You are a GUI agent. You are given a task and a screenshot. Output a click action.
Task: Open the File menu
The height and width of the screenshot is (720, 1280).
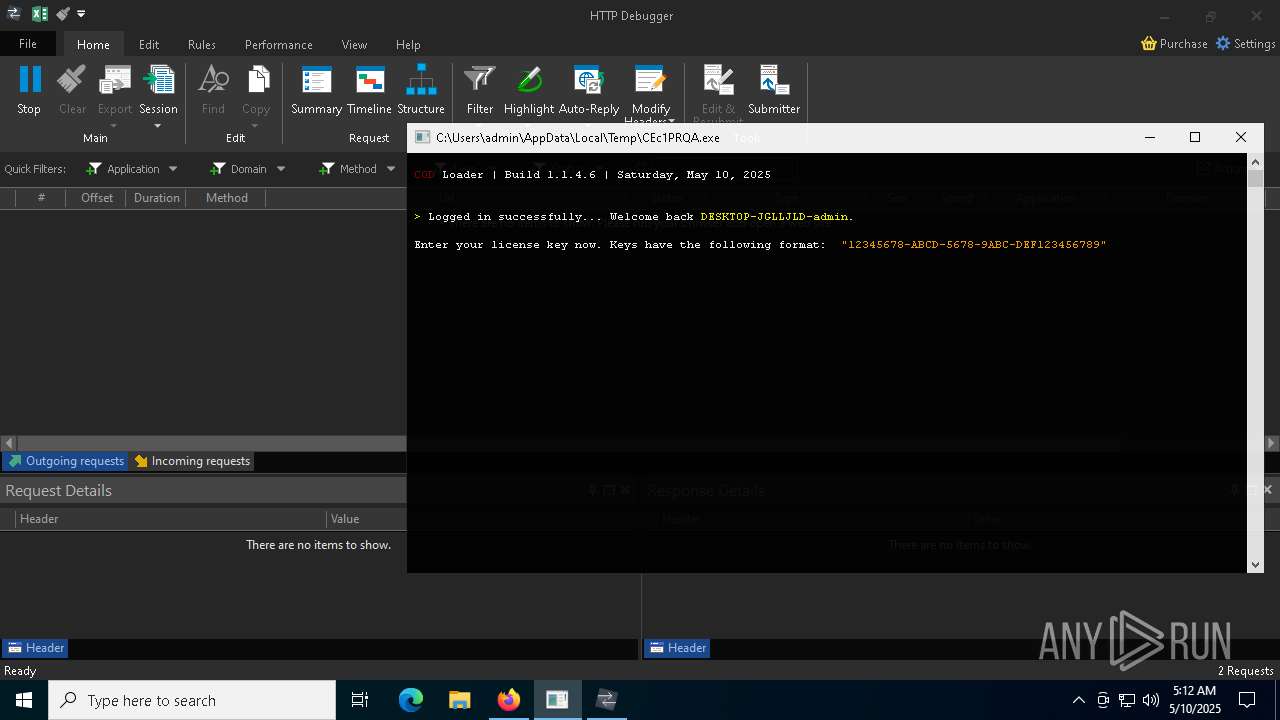point(28,44)
